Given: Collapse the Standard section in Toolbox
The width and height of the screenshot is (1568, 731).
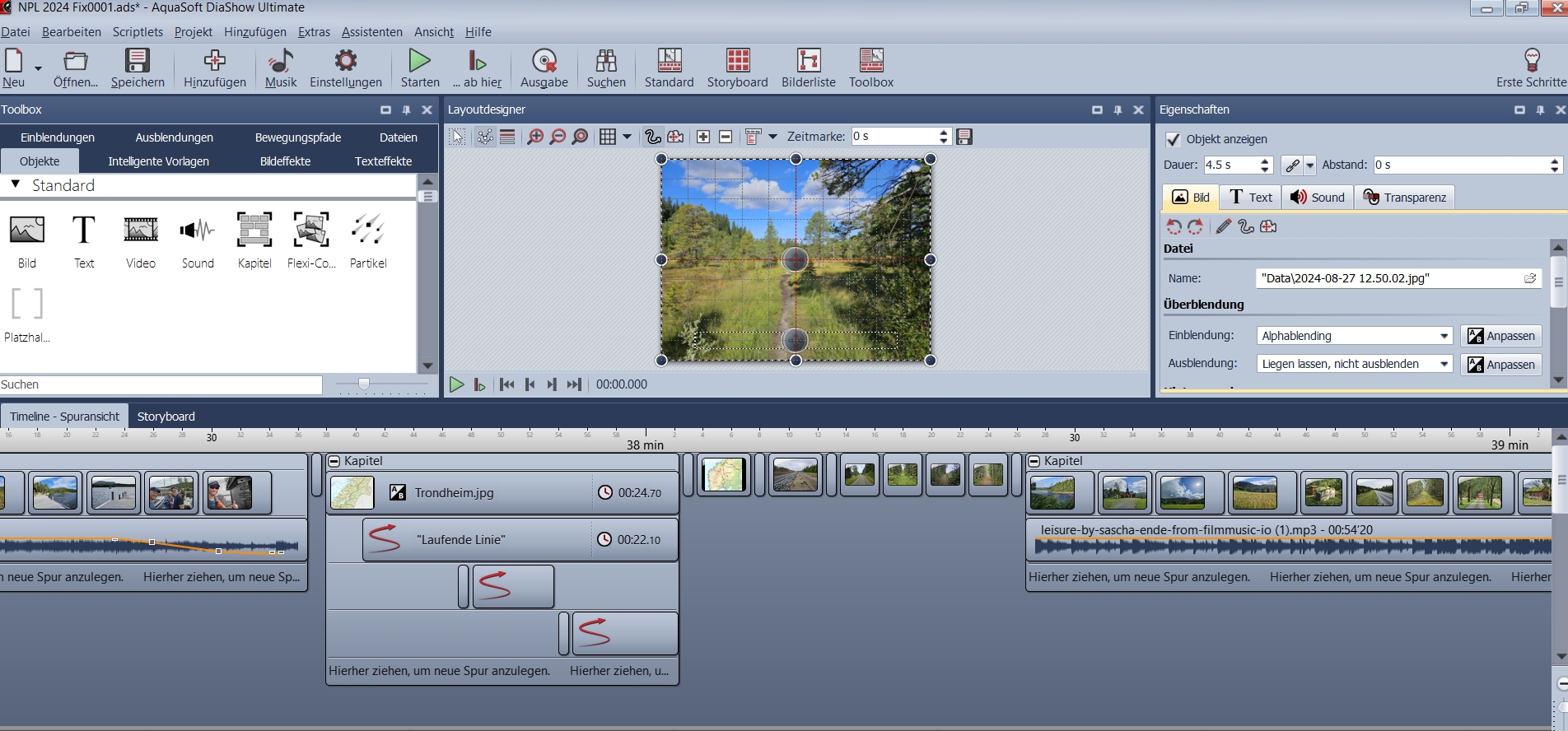Looking at the screenshot, I should [16, 185].
